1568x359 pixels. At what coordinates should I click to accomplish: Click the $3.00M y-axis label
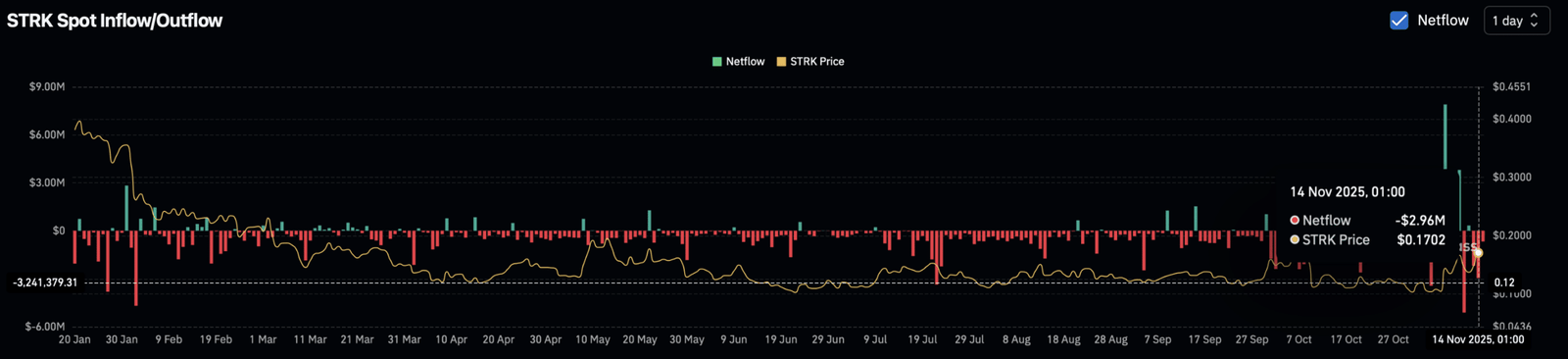point(47,183)
